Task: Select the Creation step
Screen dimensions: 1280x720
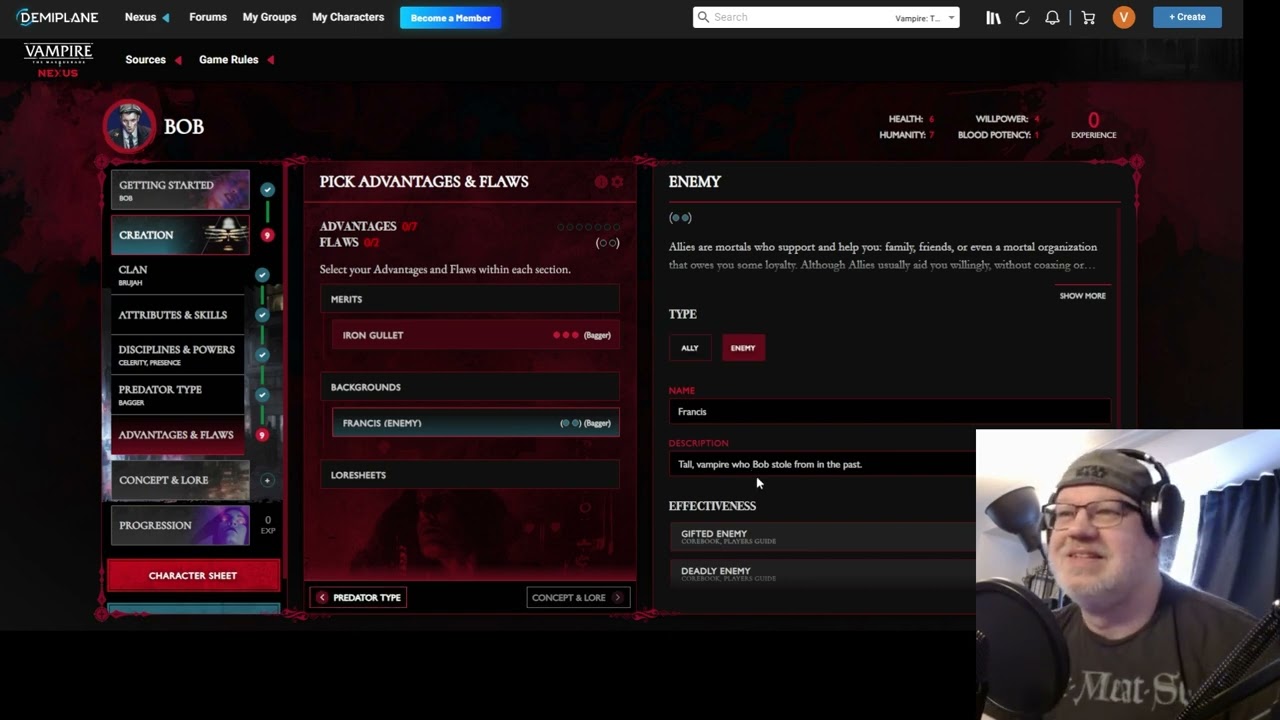Action: pos(180,235)
